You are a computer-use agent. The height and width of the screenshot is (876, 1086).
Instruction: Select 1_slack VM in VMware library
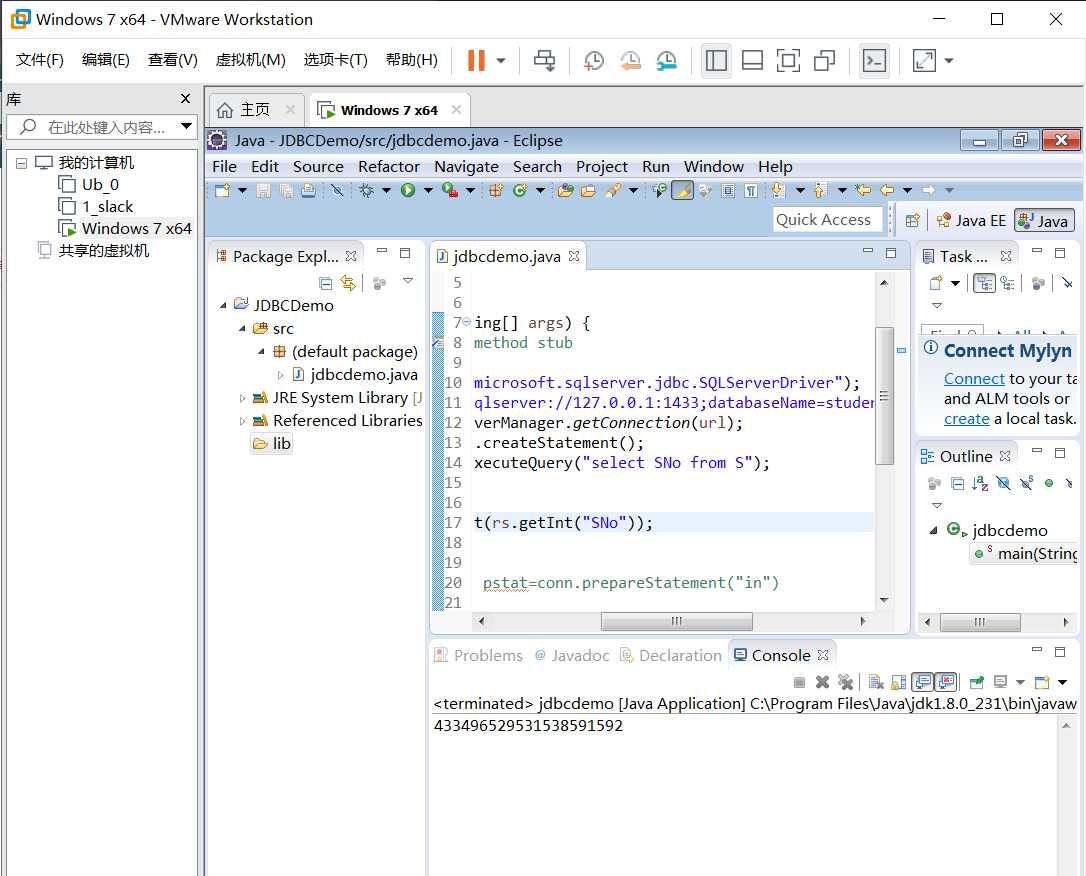96,206
